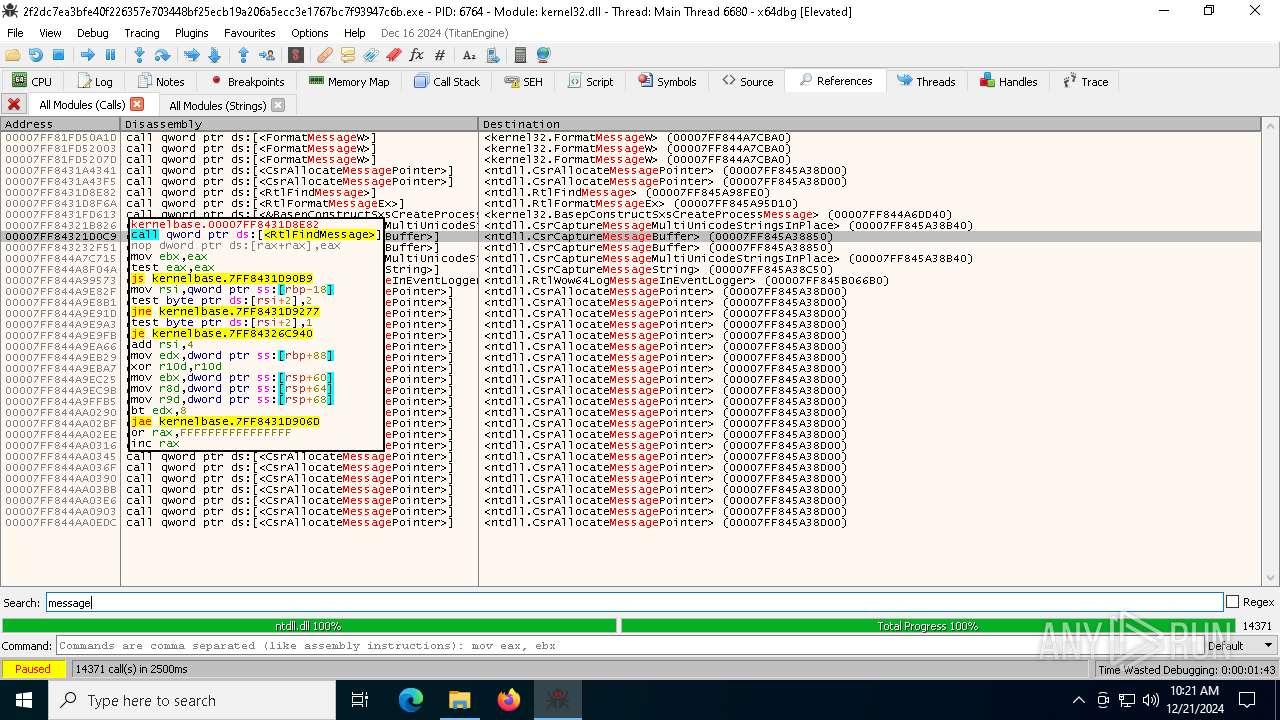Click the ntdll.dll 100% progress bar
This screenshot has height=720, width=1280.
coord(309,626)
